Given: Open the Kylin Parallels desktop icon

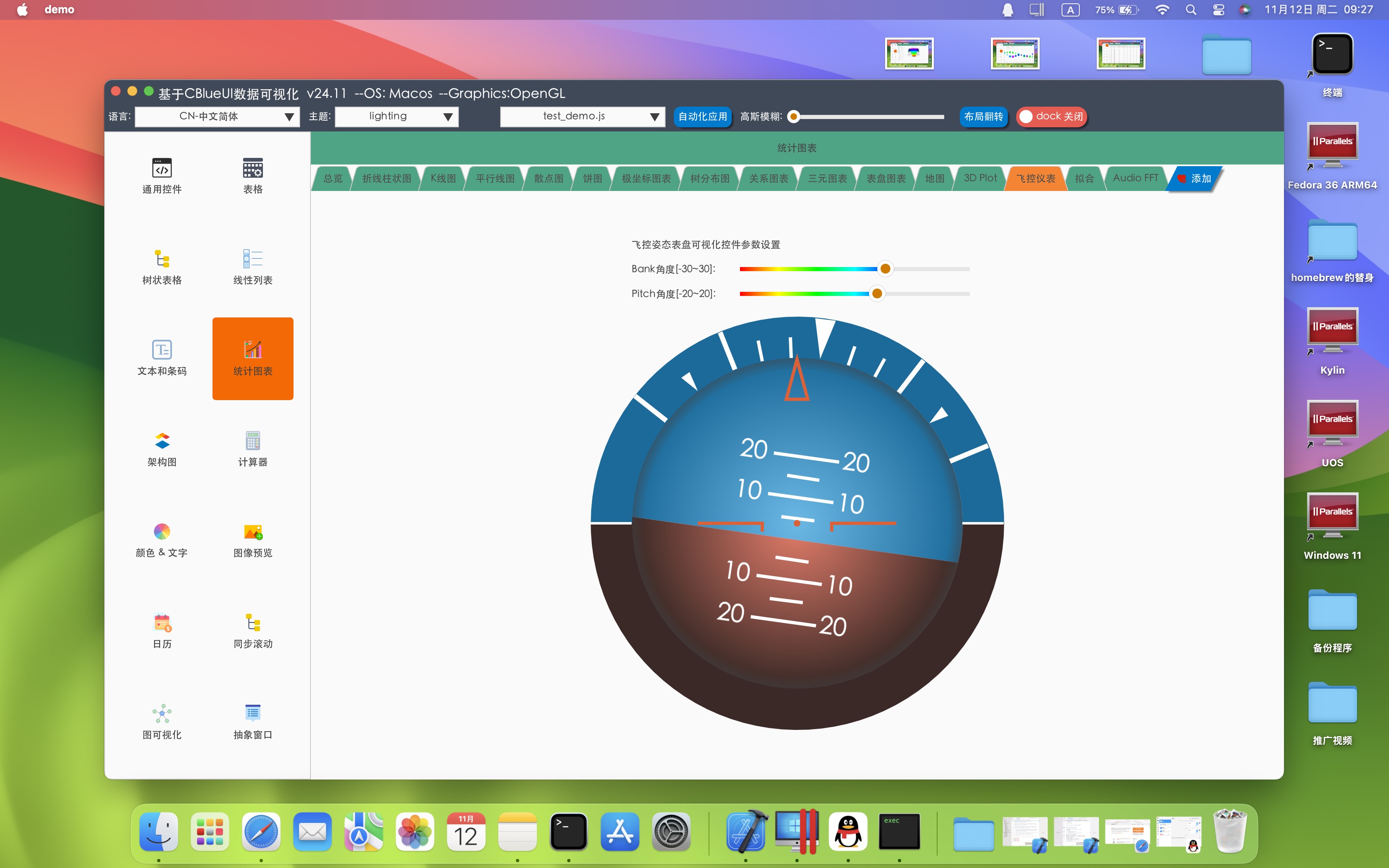Looking at the screenshot, I should click(1332, 341).
